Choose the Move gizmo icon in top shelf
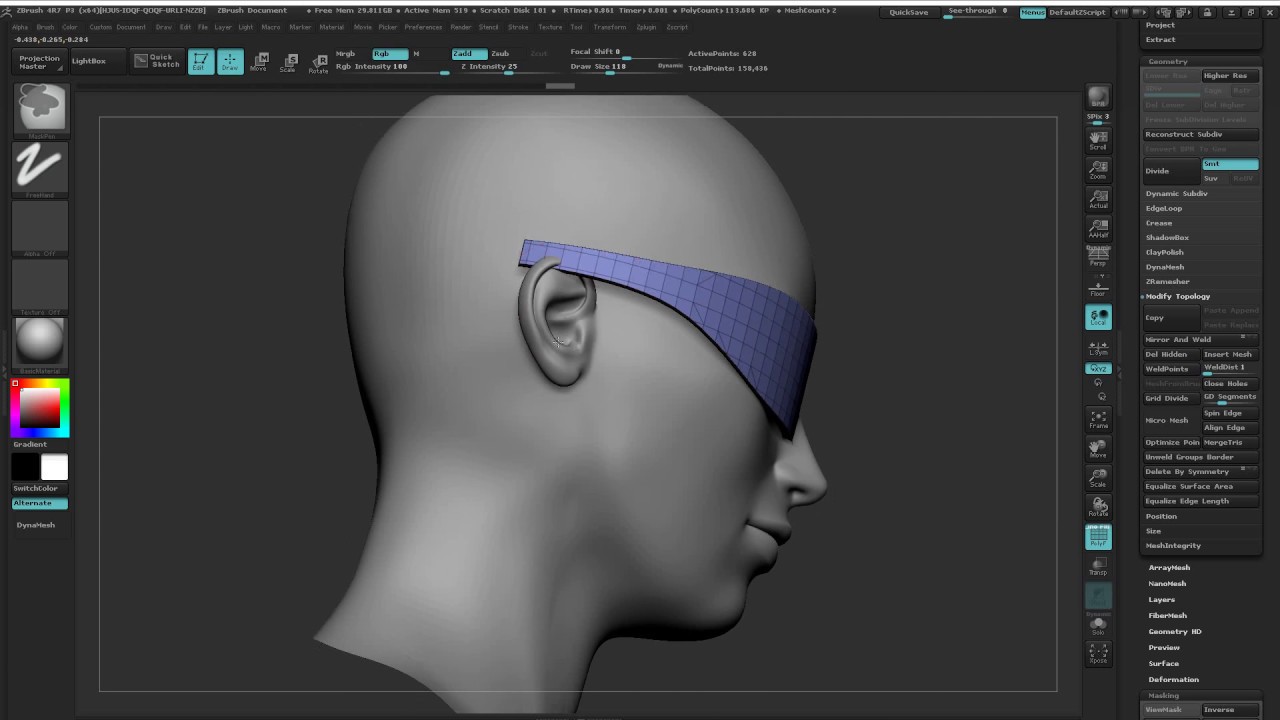 click(260, 61)
